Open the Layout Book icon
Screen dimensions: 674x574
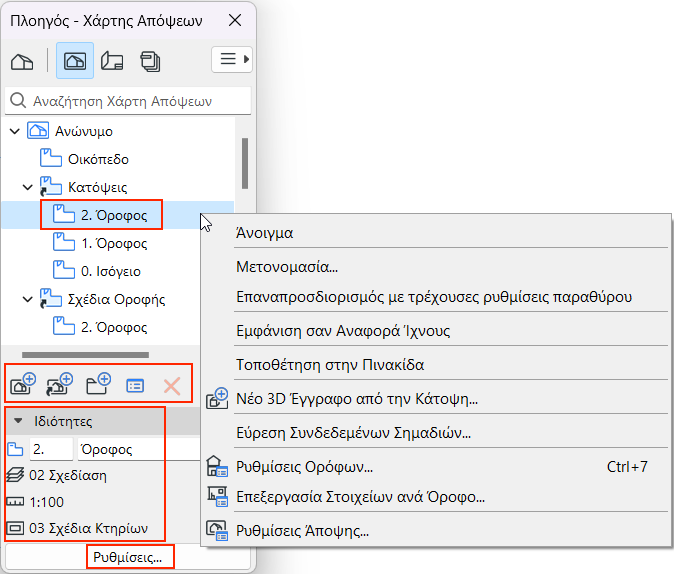pos(112,61)
